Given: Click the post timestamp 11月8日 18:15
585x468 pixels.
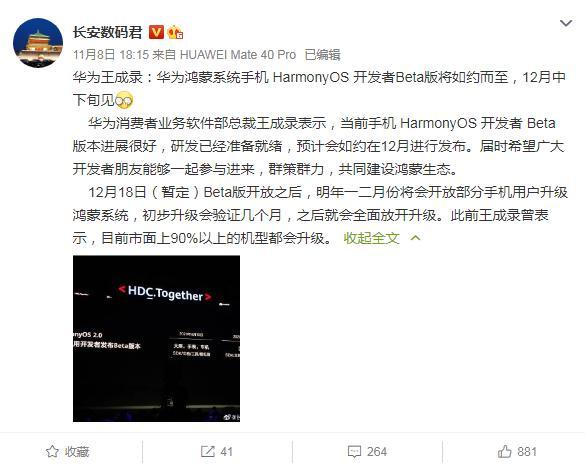Looking at the screenshot, I should coord(111,55).
